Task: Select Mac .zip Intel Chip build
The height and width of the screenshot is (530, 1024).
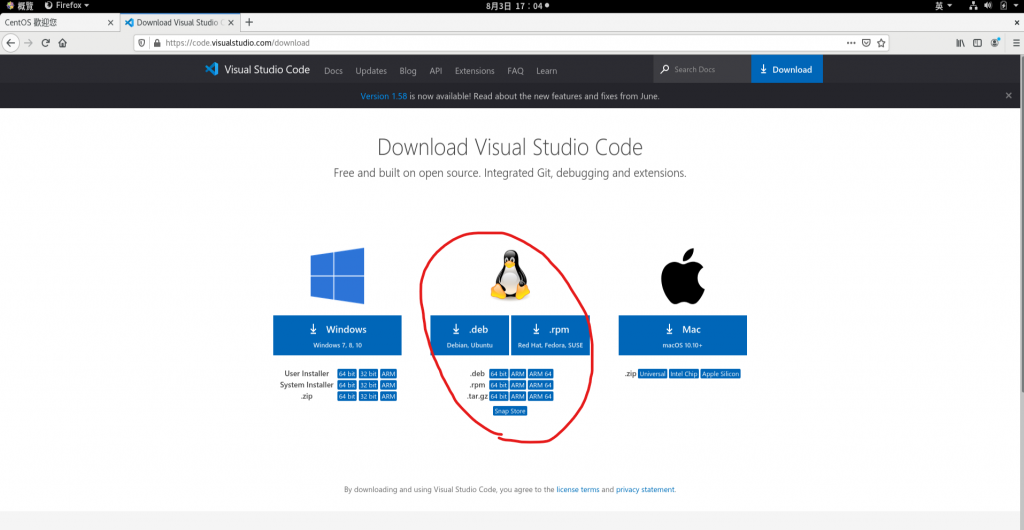Action: pos(684,374)
